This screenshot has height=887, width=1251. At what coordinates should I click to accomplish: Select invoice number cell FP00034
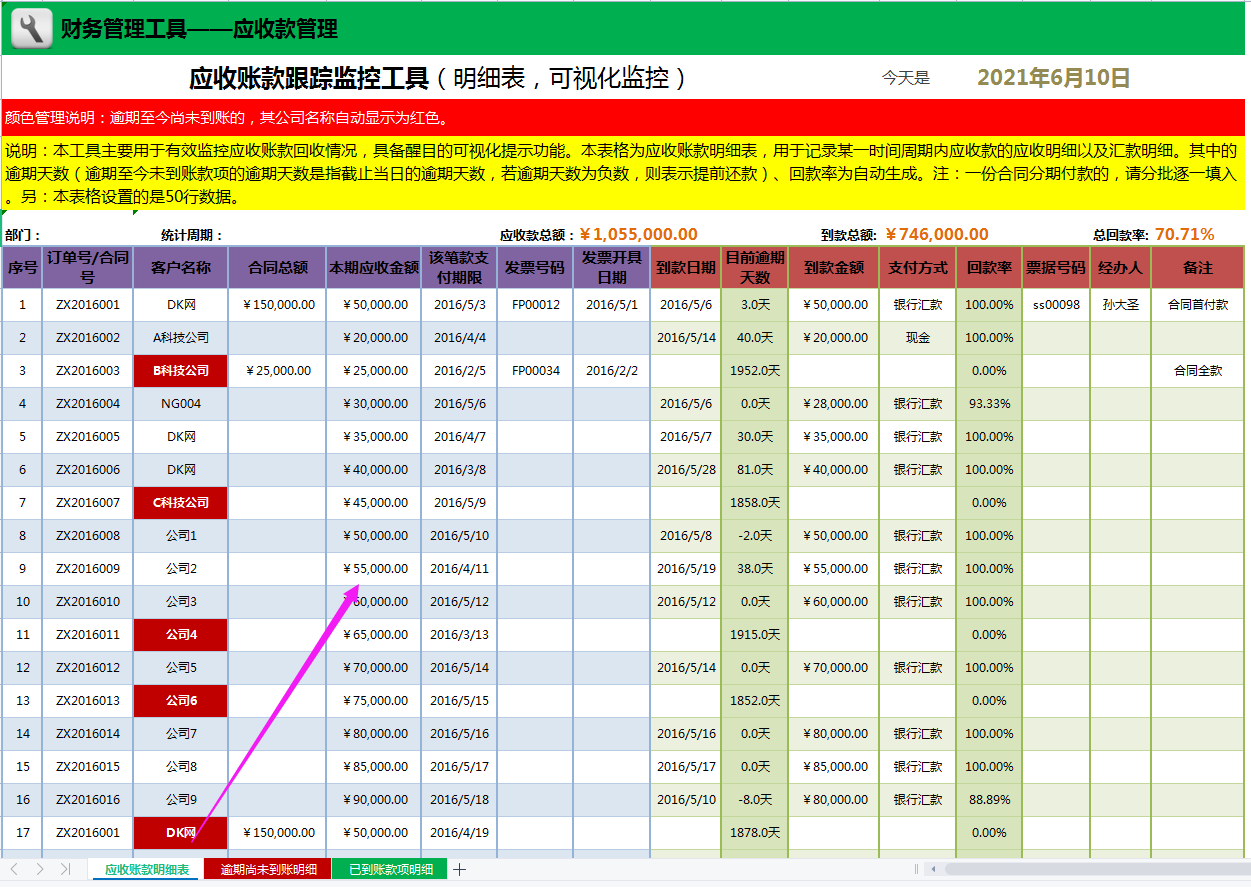pyautogui.click(x=536, y=370)
